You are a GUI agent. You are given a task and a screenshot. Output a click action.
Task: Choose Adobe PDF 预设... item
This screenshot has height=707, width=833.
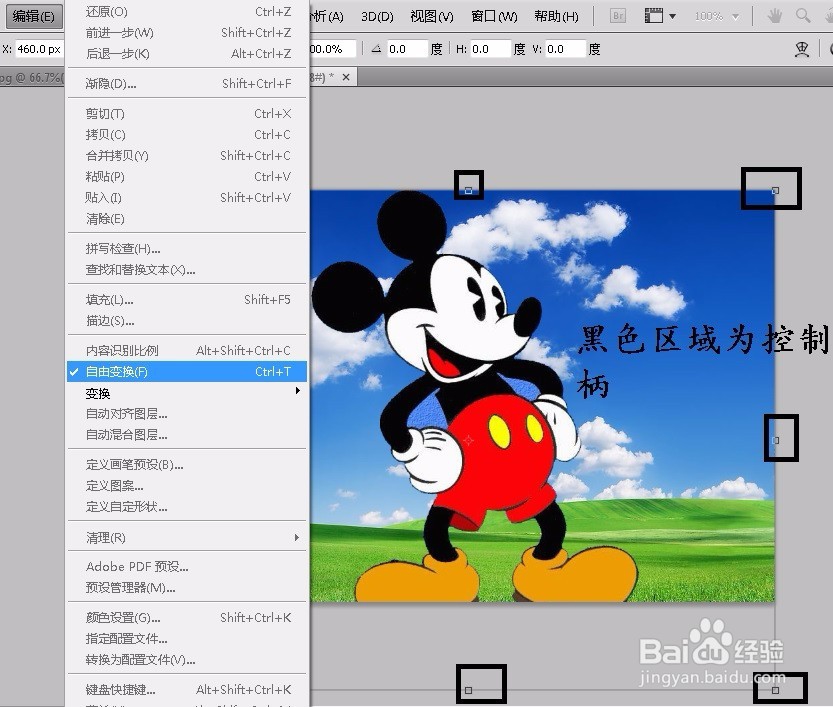coord(187,567)
